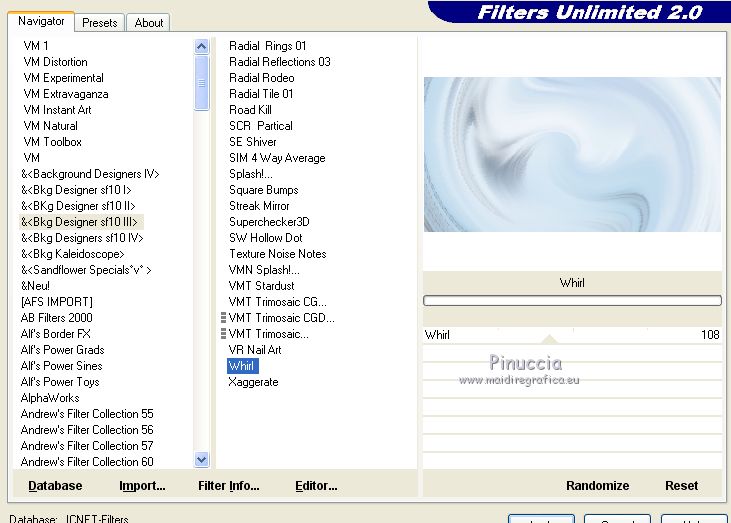Choose VM Toolbox category
Image resolution: width=731 pixels, height=523 pixels.
coord(52,142)
